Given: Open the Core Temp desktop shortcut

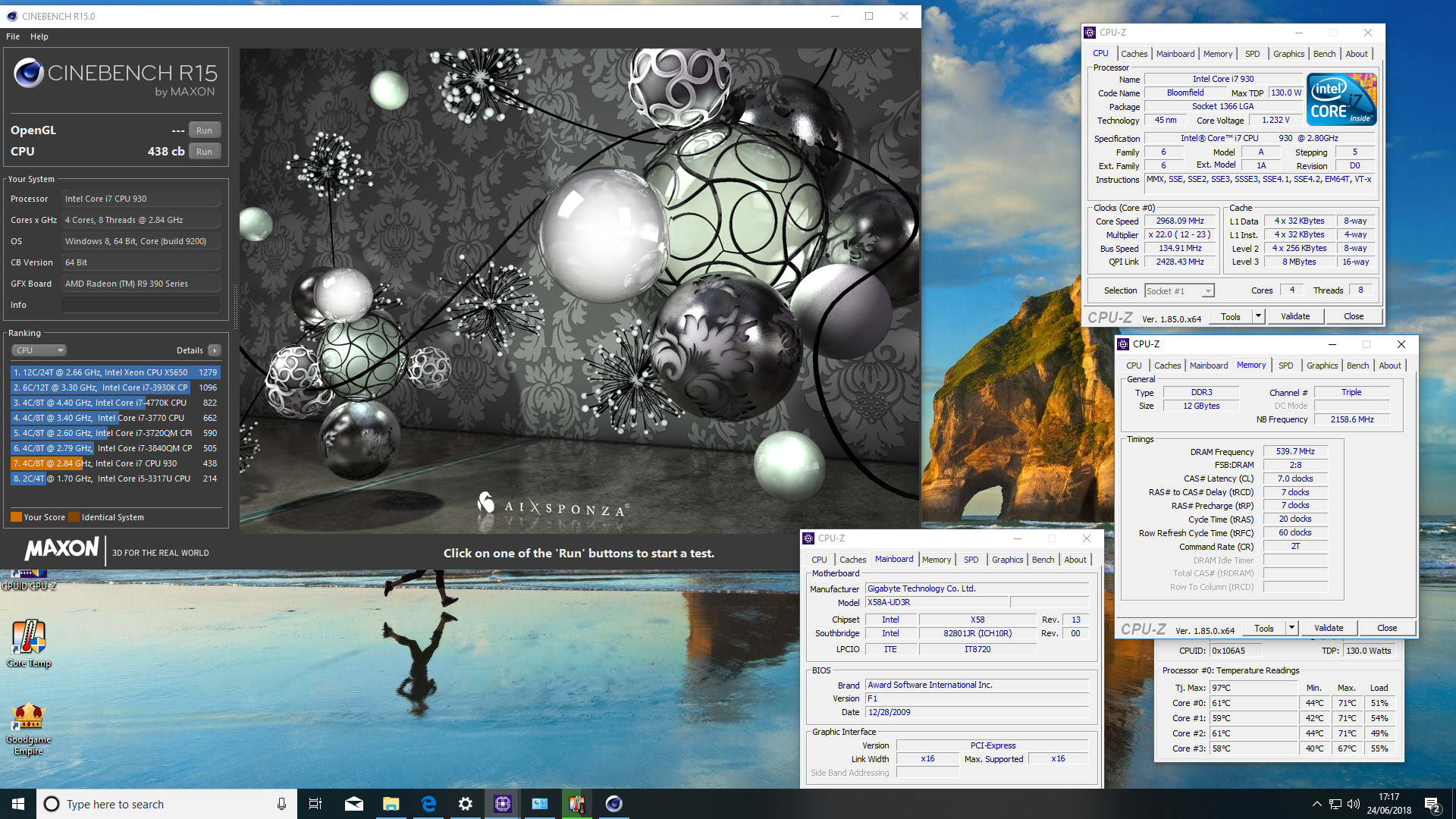Looking at the screenshot, I should tap(29, 643).
